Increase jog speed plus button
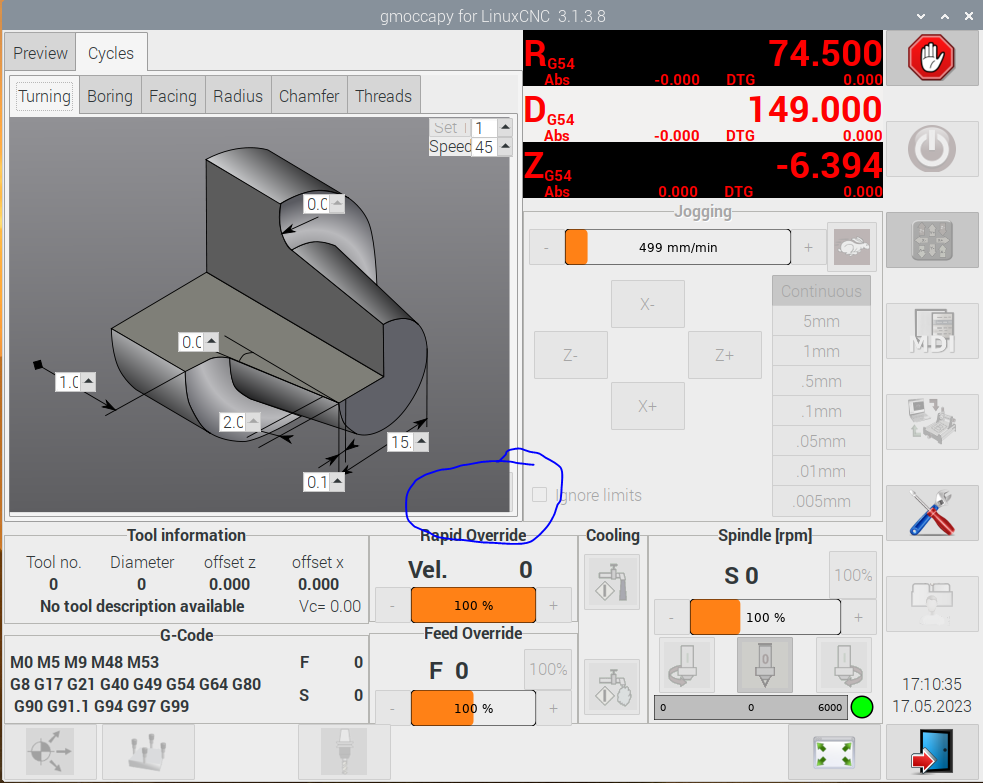 809,247
